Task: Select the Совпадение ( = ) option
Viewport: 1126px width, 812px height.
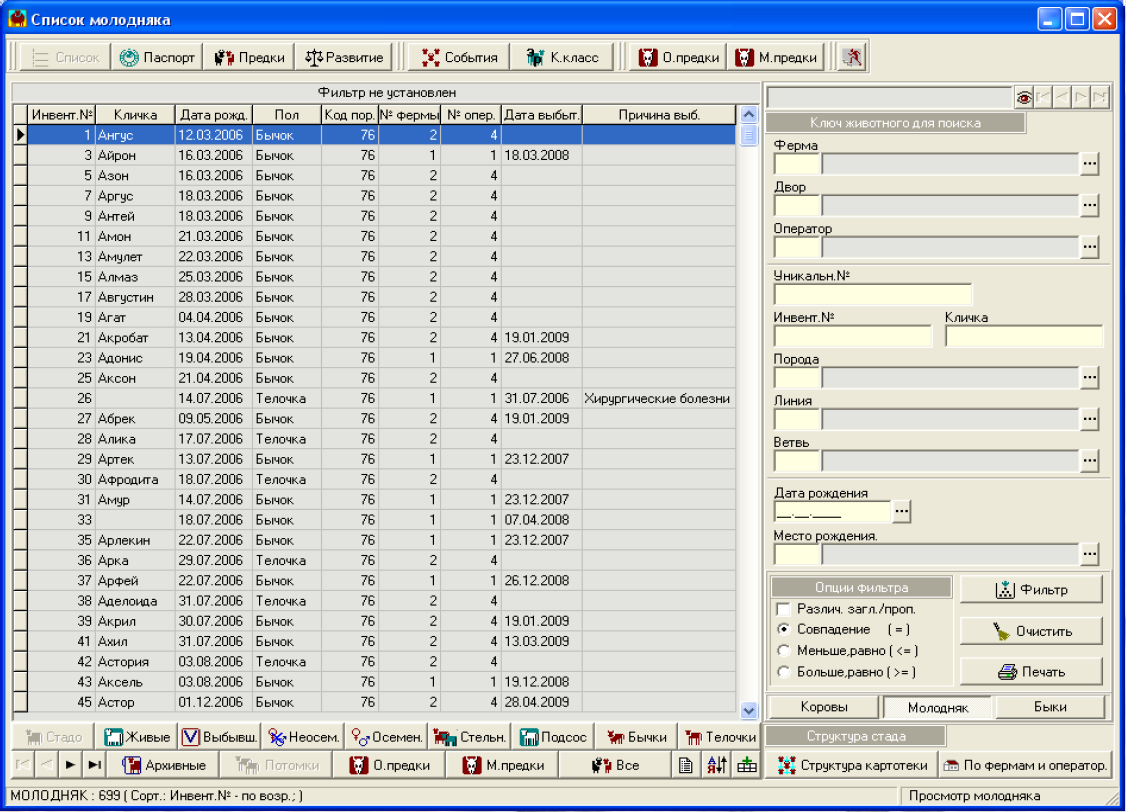Action: (x=783, y=630)
